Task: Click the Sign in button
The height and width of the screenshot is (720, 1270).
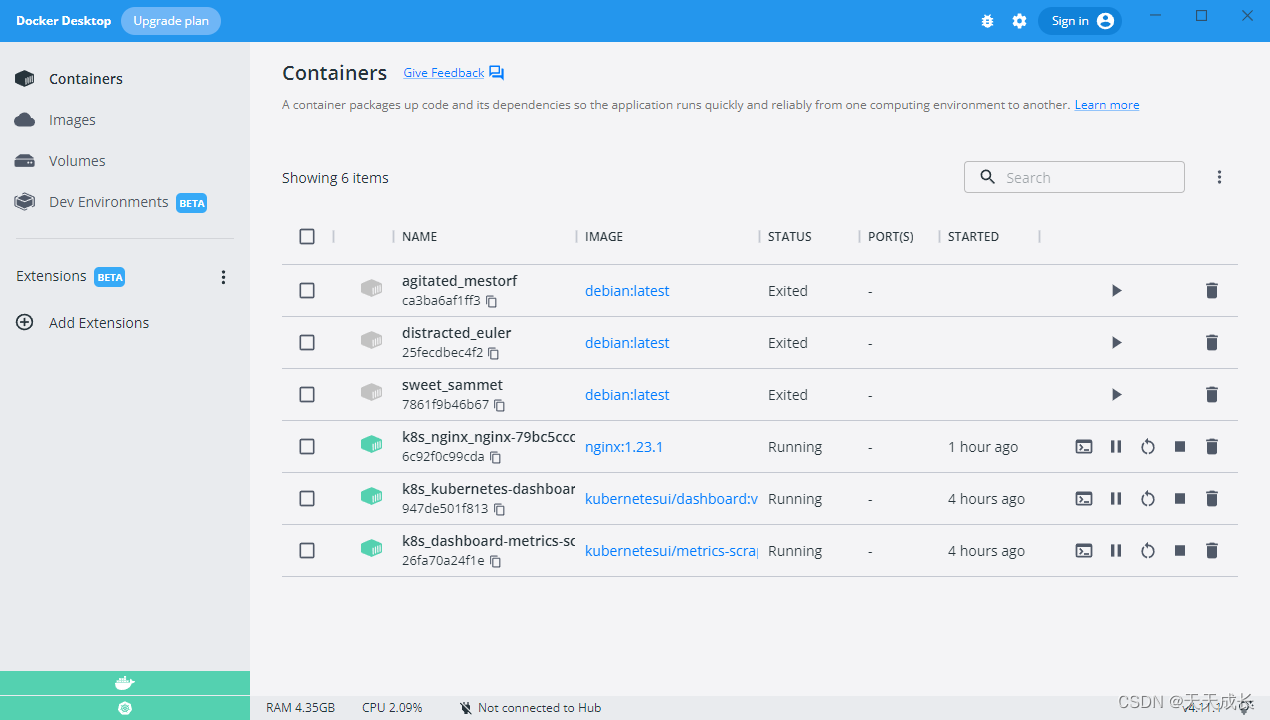Action: point(1080,21)
